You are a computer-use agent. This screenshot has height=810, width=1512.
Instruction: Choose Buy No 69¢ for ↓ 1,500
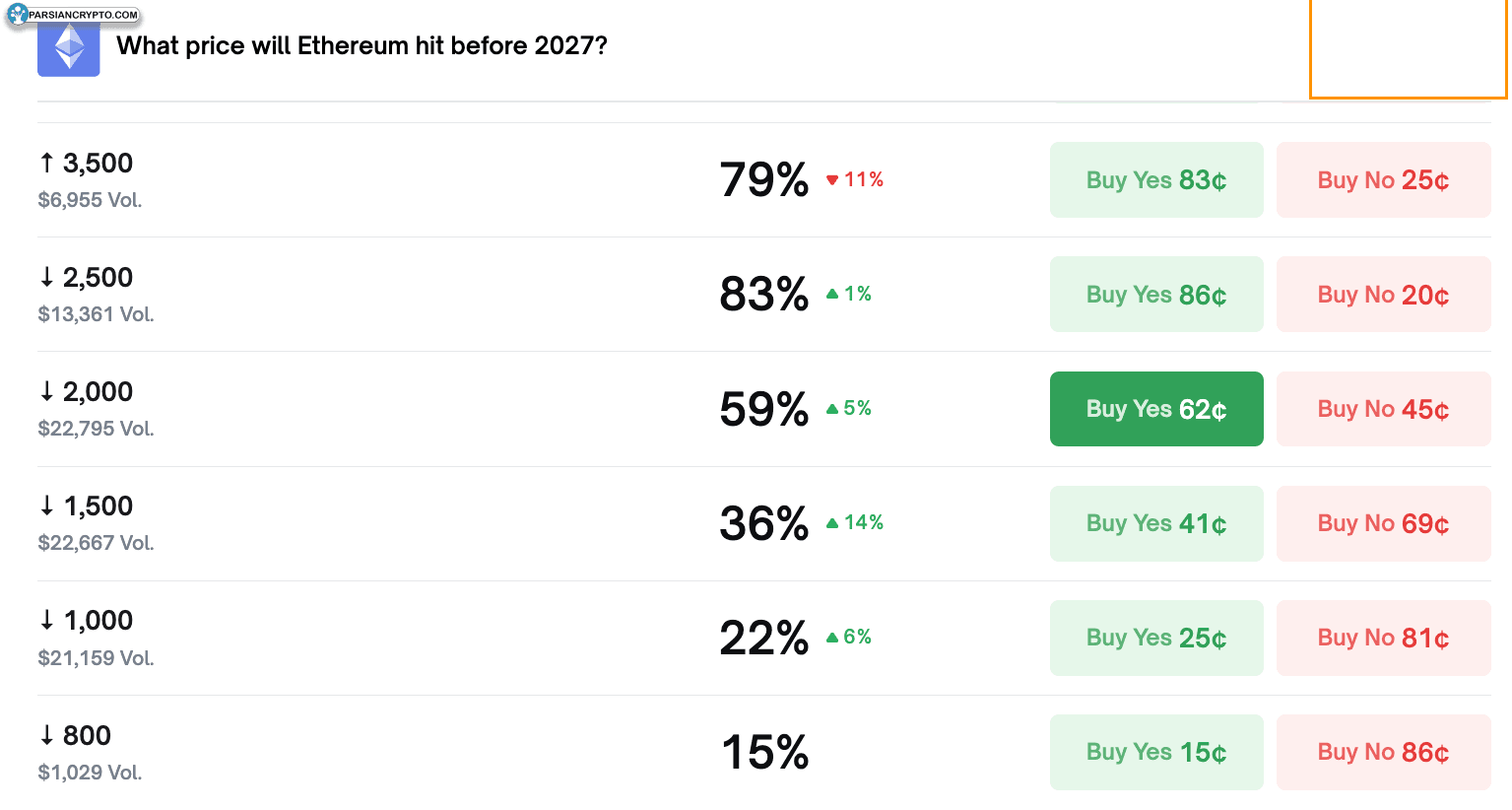tap(1383, 523)
